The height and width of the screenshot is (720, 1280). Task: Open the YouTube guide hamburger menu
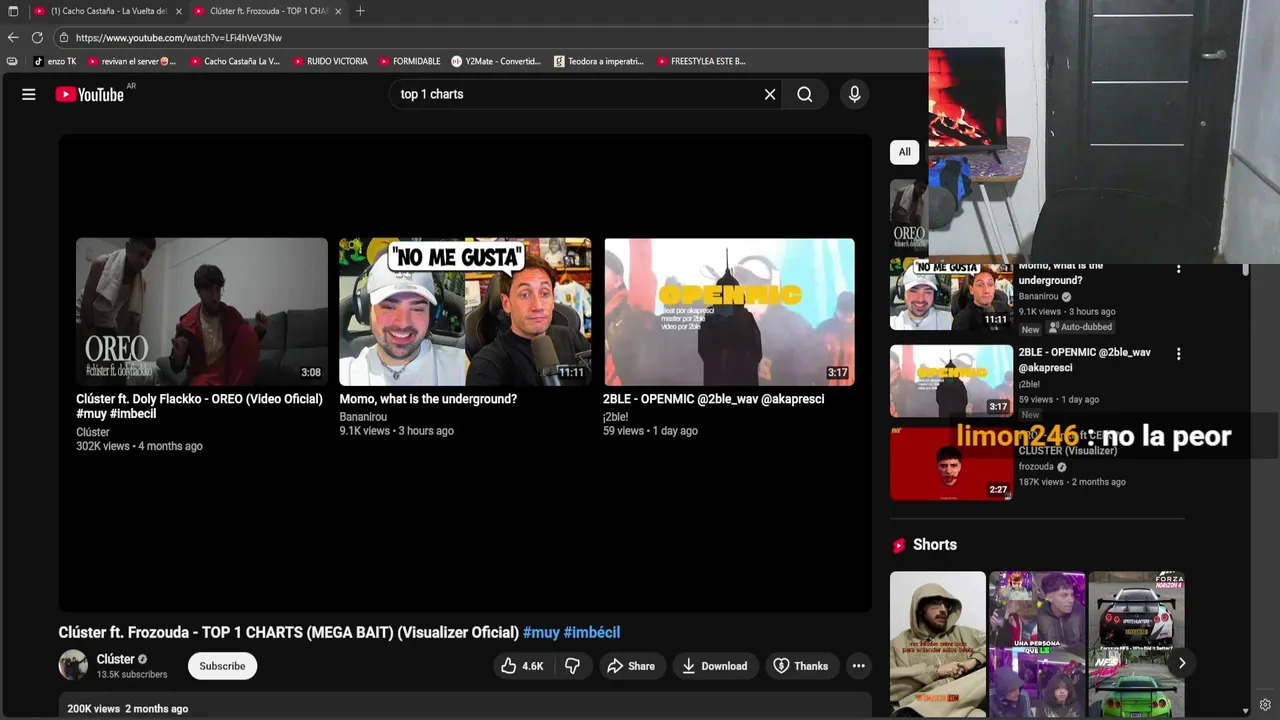coord(29,94)
